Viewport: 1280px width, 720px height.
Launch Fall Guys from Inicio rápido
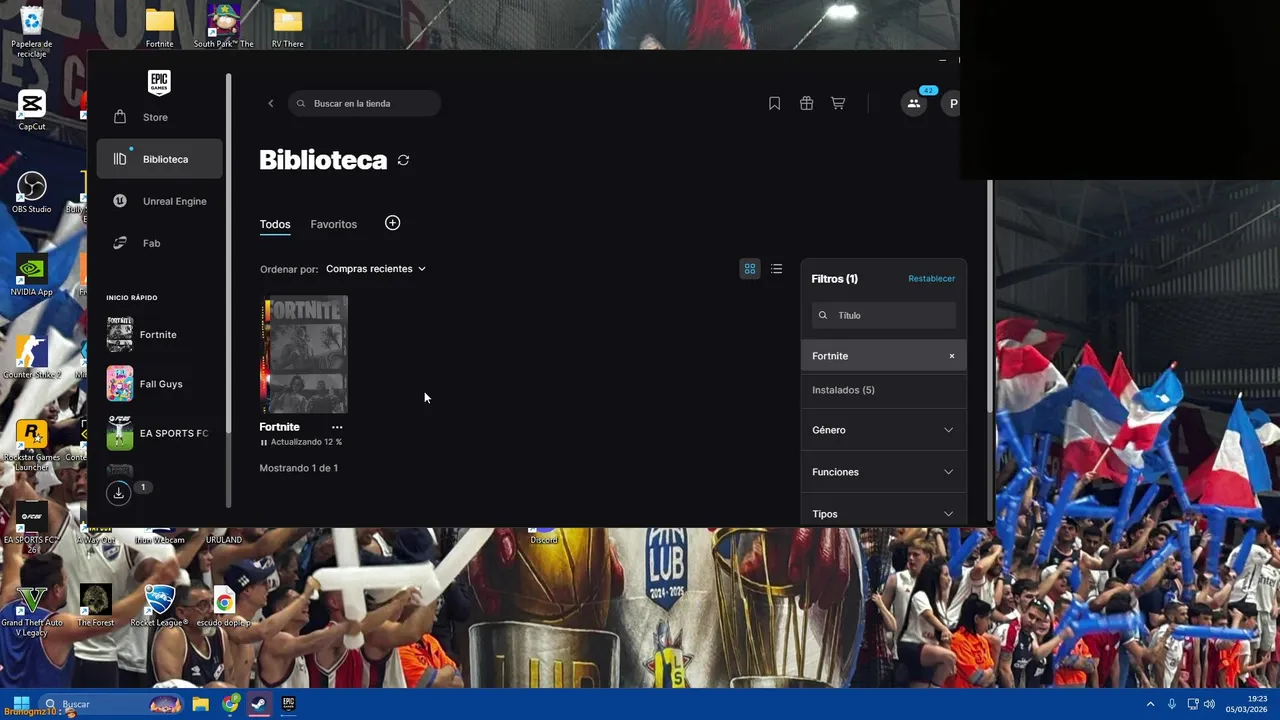[x=160, y=384]
